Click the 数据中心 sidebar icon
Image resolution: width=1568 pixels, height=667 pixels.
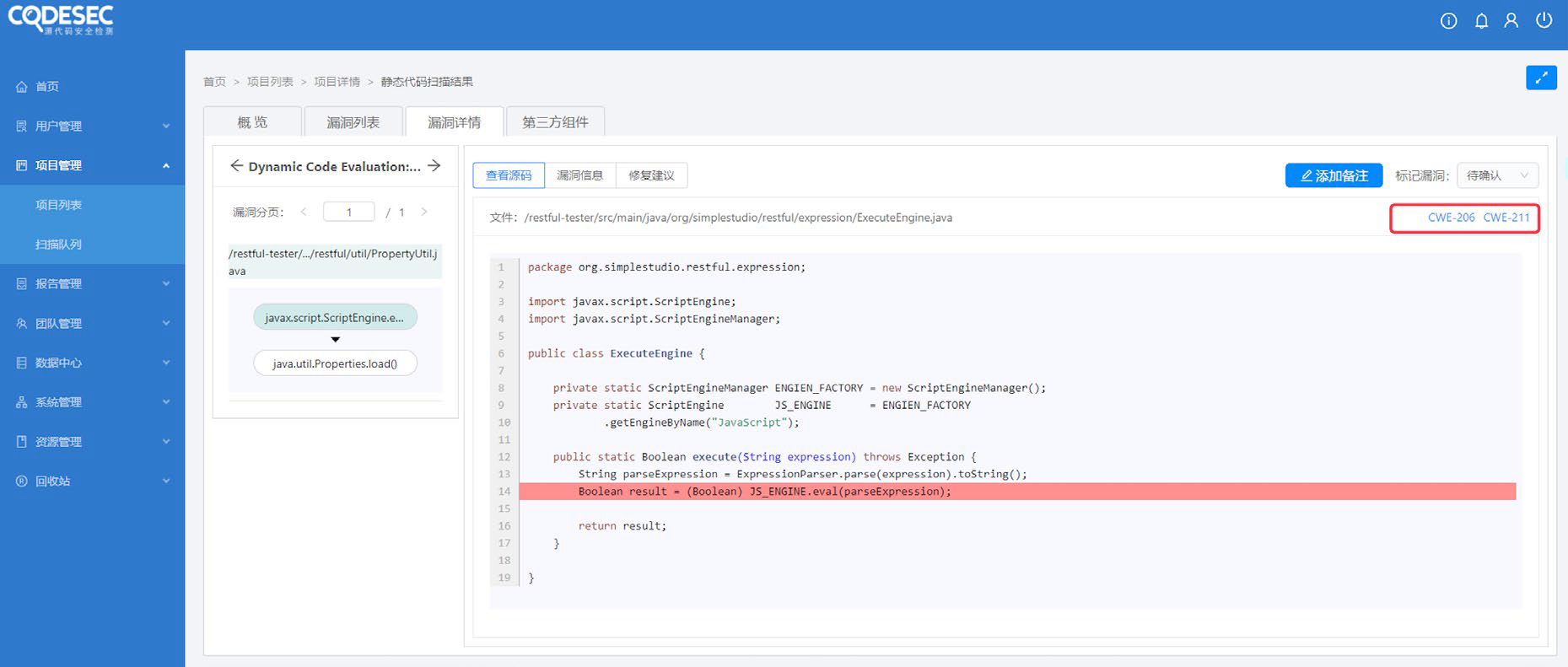click(22, 363)
